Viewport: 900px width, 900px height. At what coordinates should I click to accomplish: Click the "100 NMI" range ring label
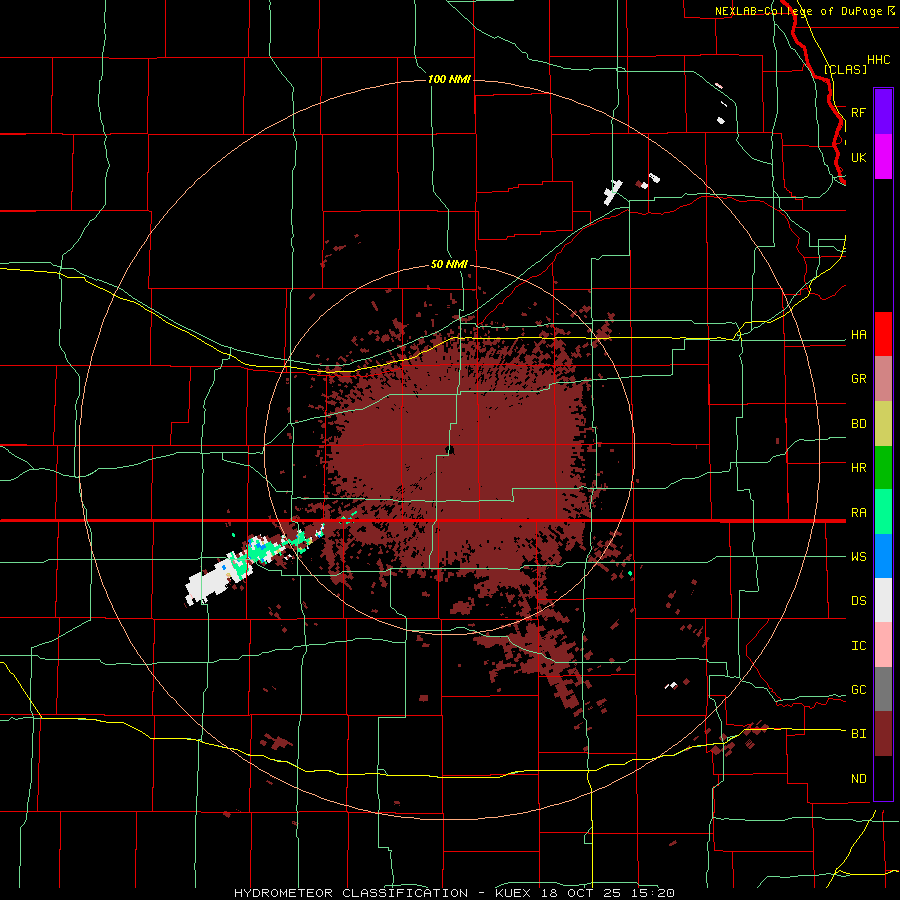coord(449,79)
